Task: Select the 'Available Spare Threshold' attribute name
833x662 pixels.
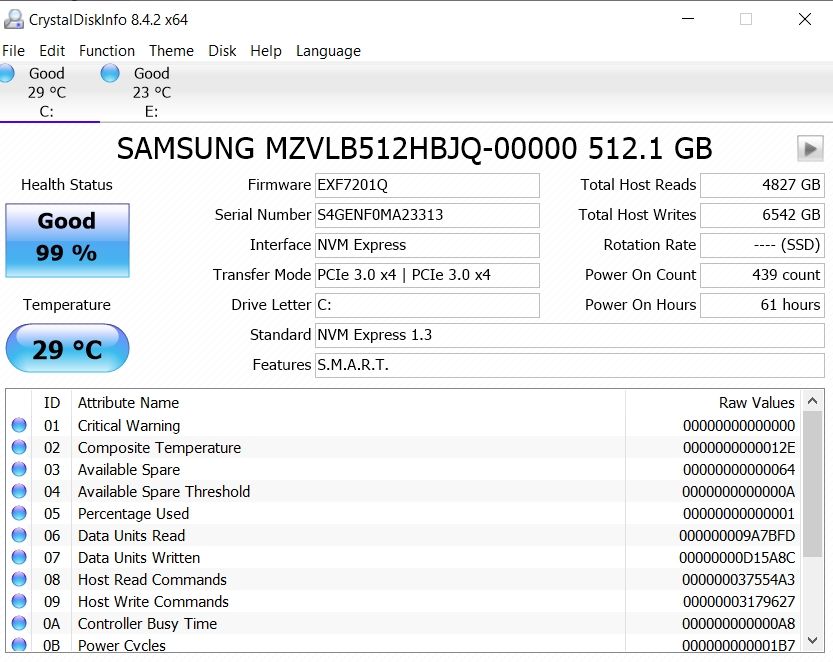Action: click(164, 491)
